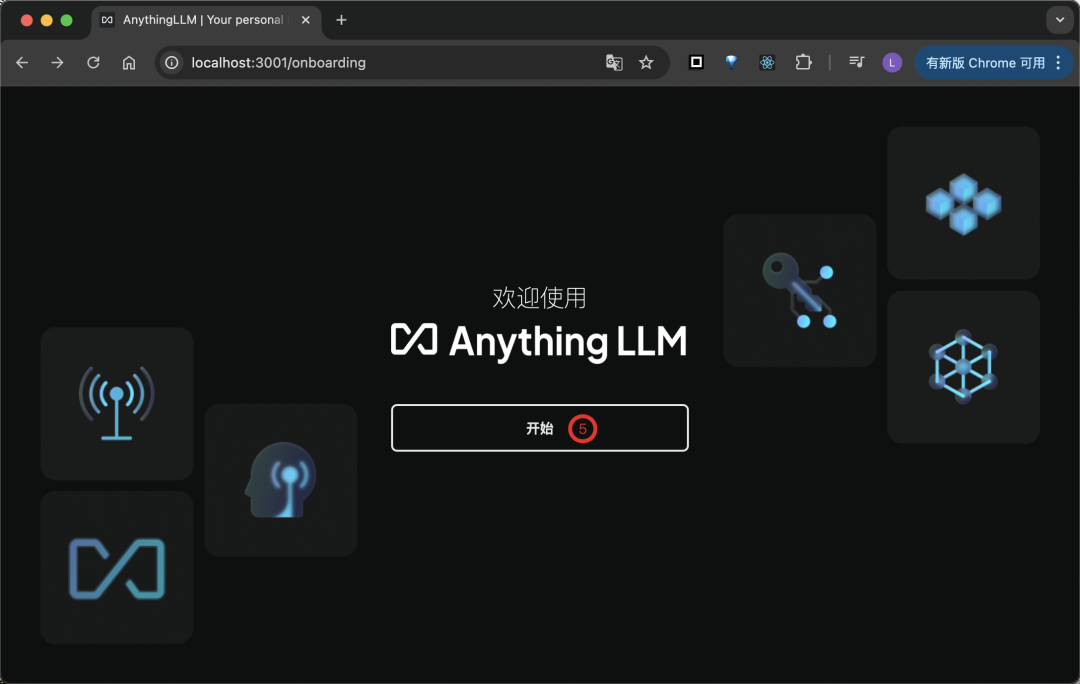Viewport: 1080px width, 684px height.
Task: Click the browser forward arrow
Action: (57, 63)
